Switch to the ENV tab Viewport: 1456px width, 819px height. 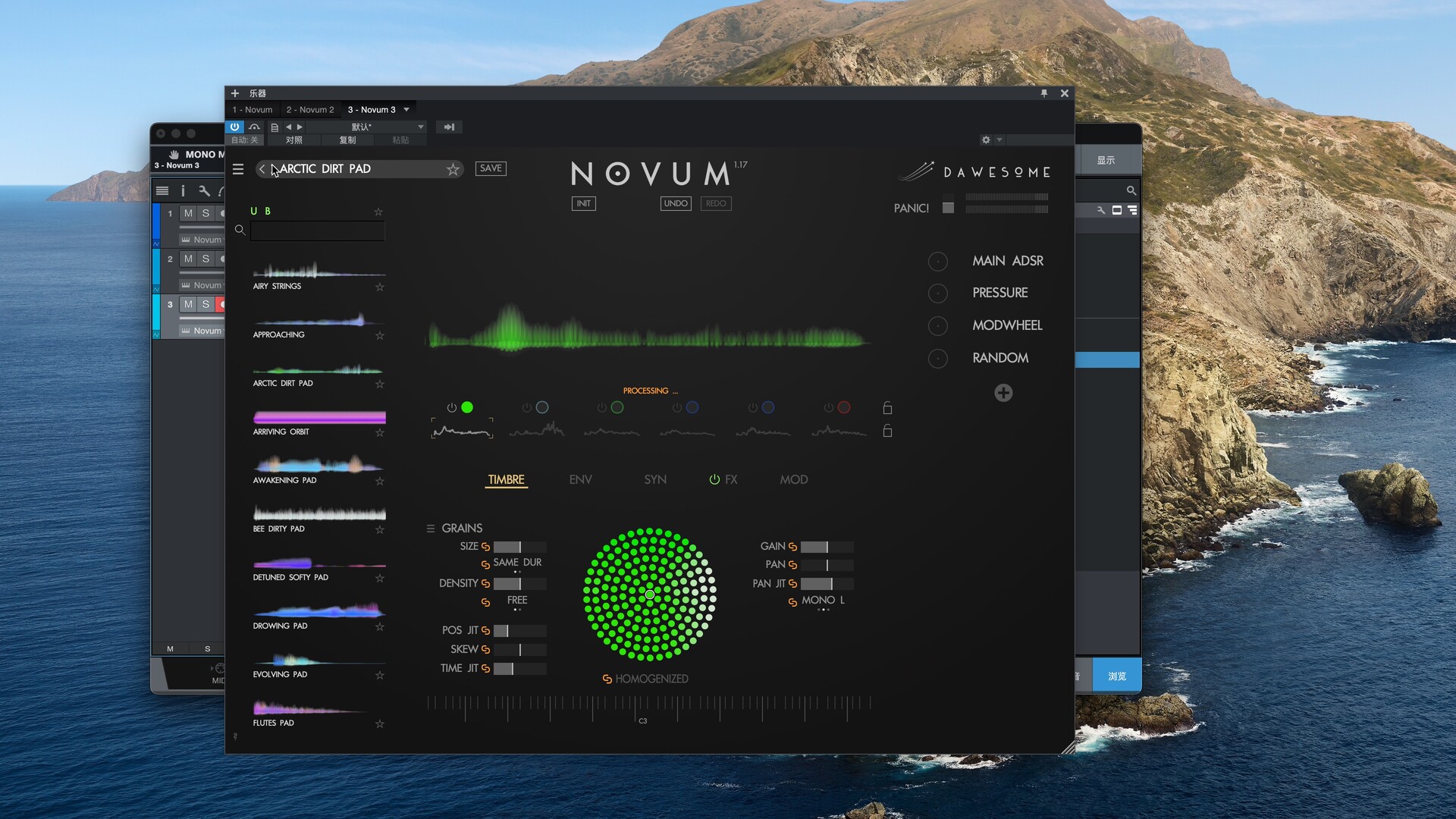(580, 479)
